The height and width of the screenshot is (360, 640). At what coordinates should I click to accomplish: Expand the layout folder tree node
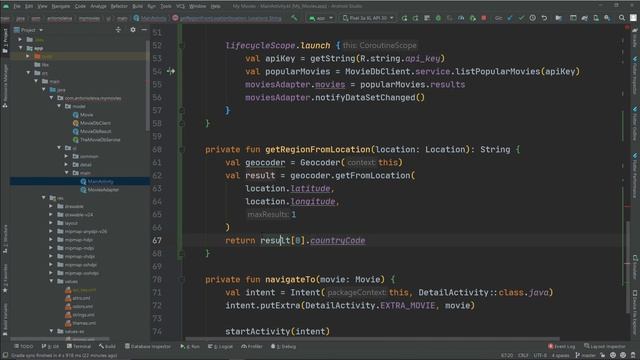click(x=51, y=223)
